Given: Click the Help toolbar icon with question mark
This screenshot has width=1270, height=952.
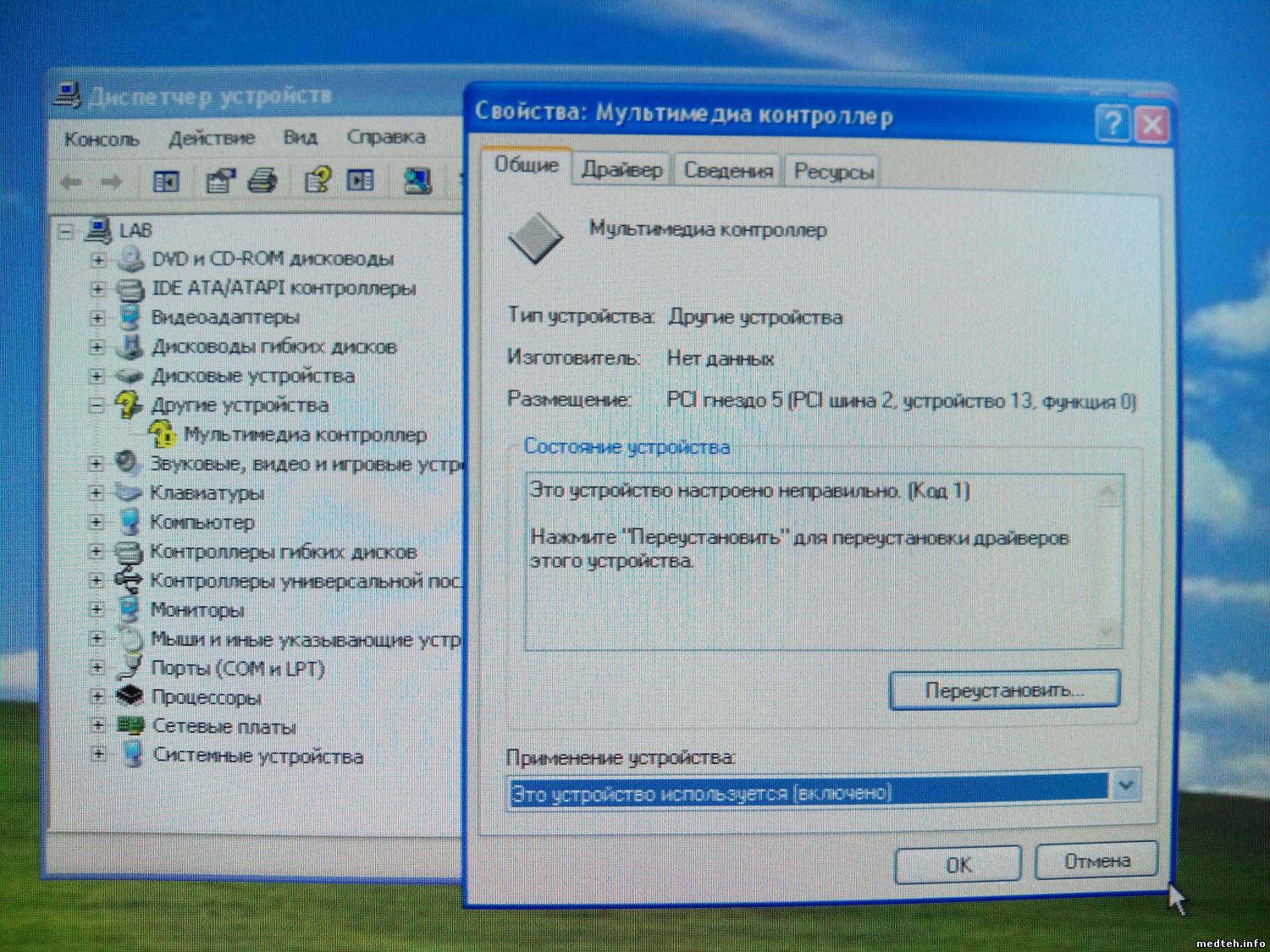Looking at the screenshot, I should click(317, 180).
